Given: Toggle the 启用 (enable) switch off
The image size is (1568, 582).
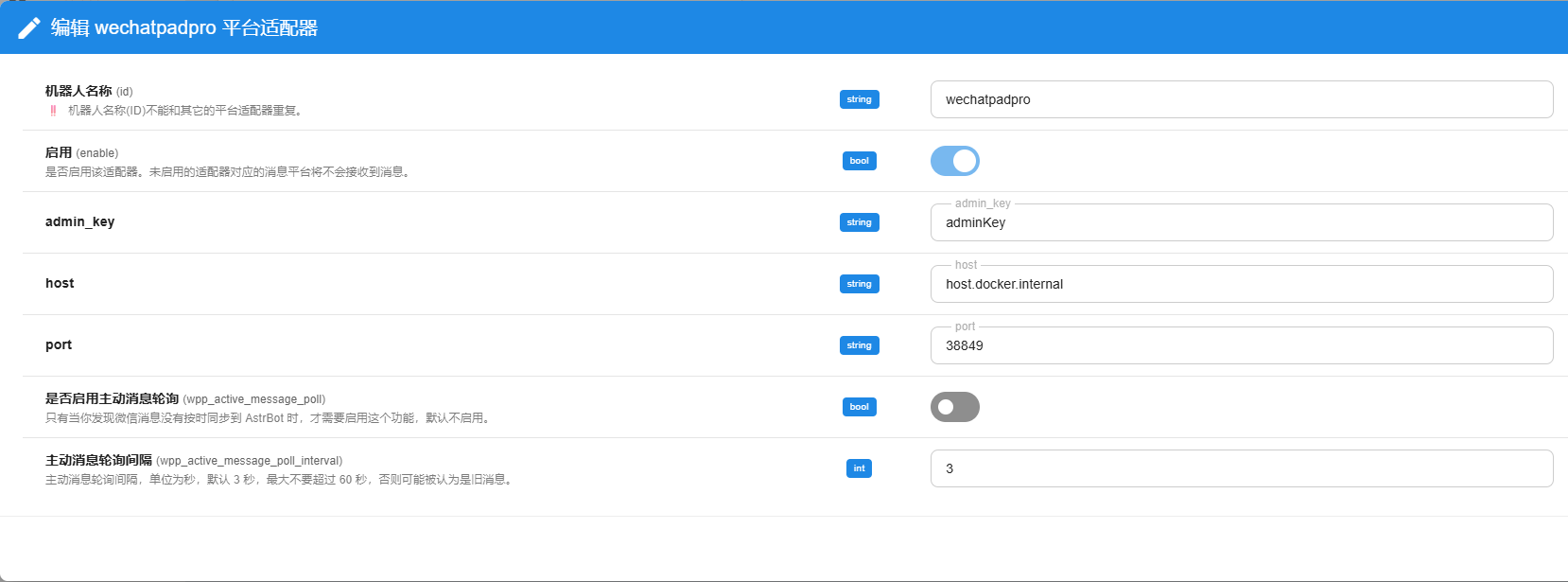Looking at the screenshot, I should pyautogui.click(x=955, y=161).
